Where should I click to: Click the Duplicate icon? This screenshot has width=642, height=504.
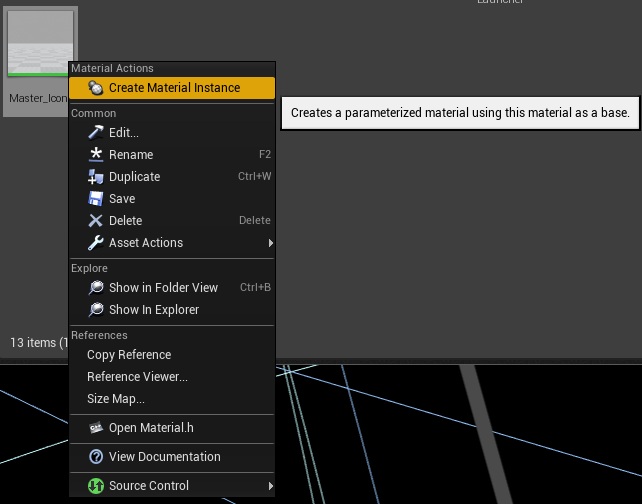point(95,176)
